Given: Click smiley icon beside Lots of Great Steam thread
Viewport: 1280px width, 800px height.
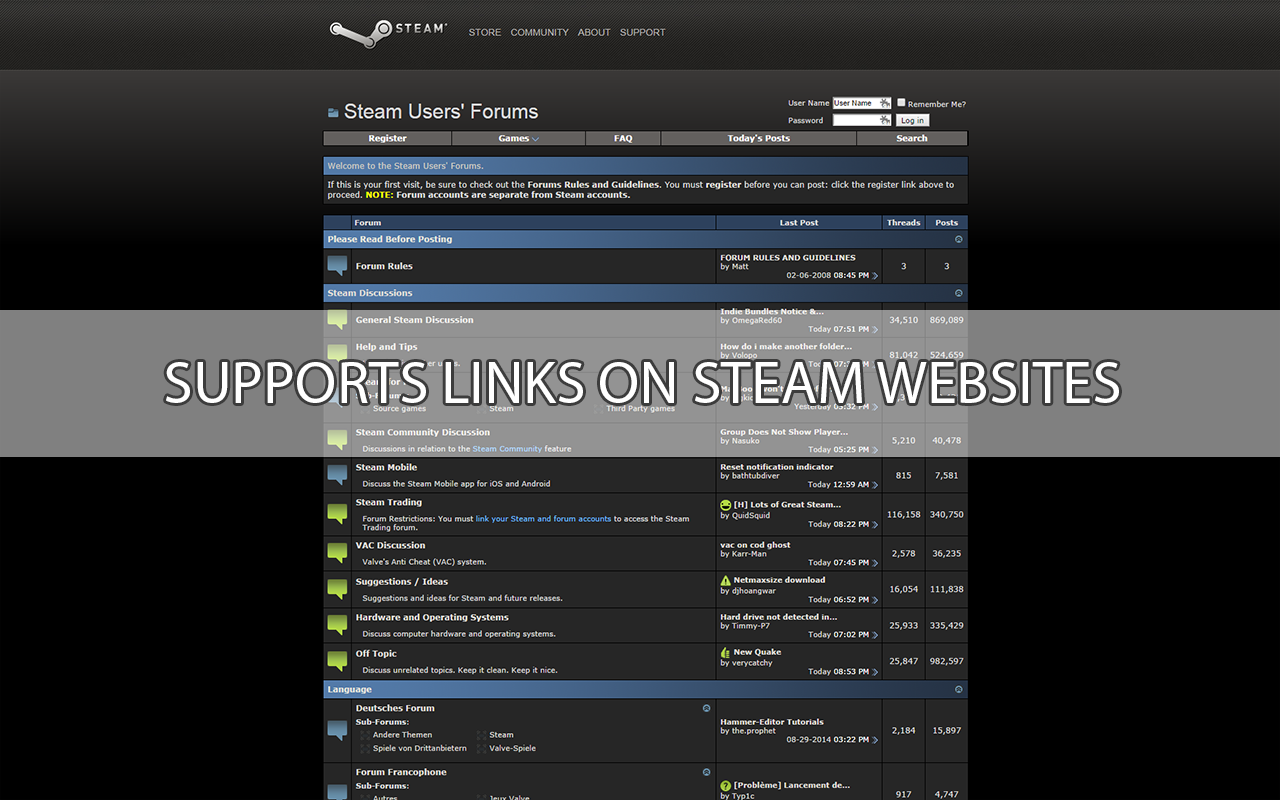Looking at the screenshot, I should click(725, 505).
